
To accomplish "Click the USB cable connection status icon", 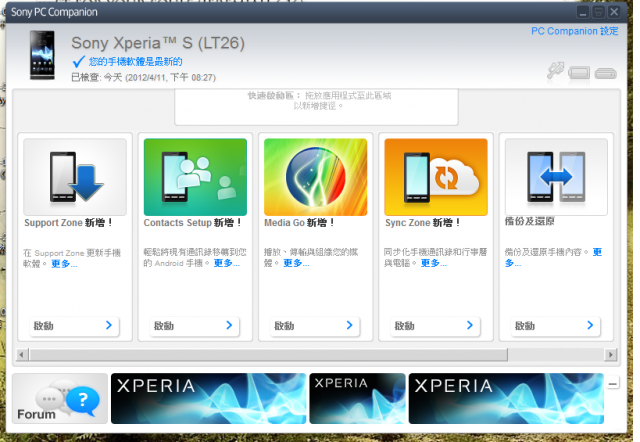I will coord(556,71).
